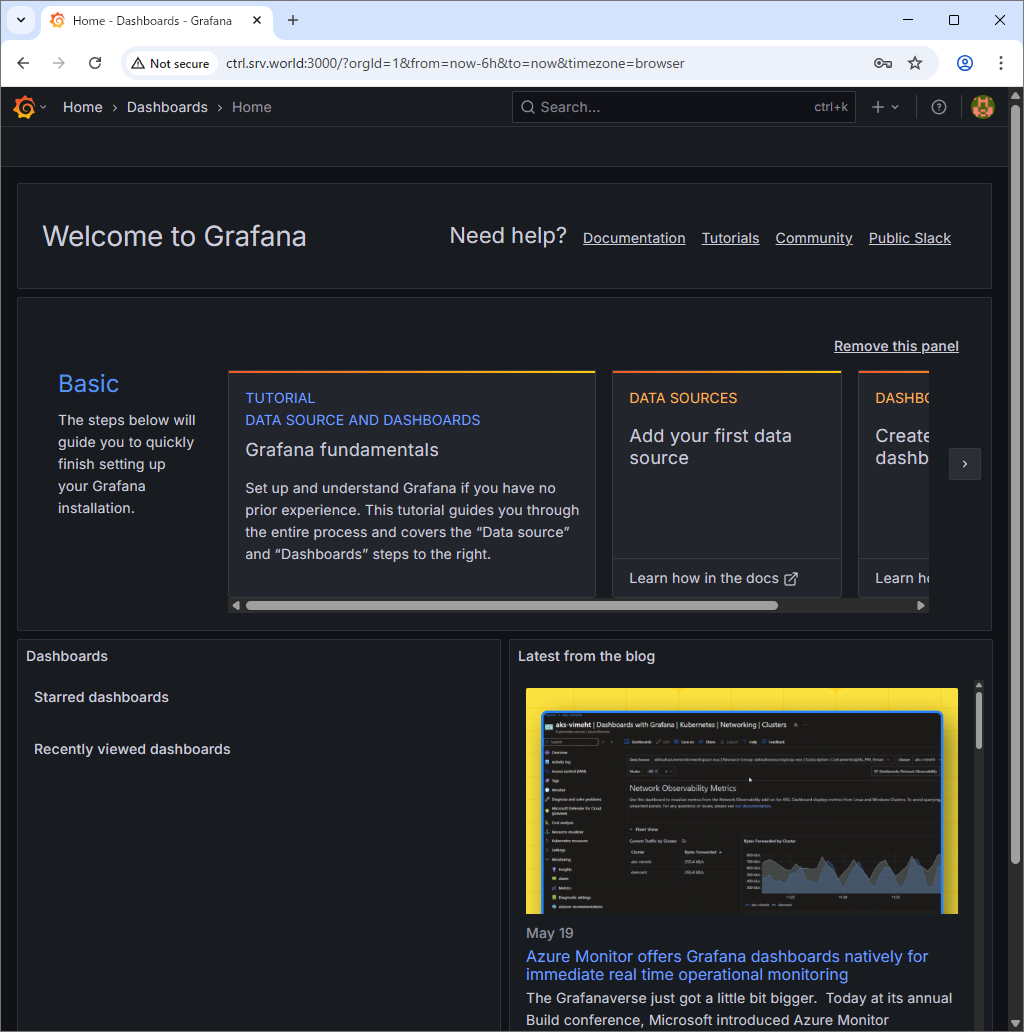This screenshot has width=1024, height=1032.
Task: Reload the page
Action: pyautogui.click(x=95, y=63)
